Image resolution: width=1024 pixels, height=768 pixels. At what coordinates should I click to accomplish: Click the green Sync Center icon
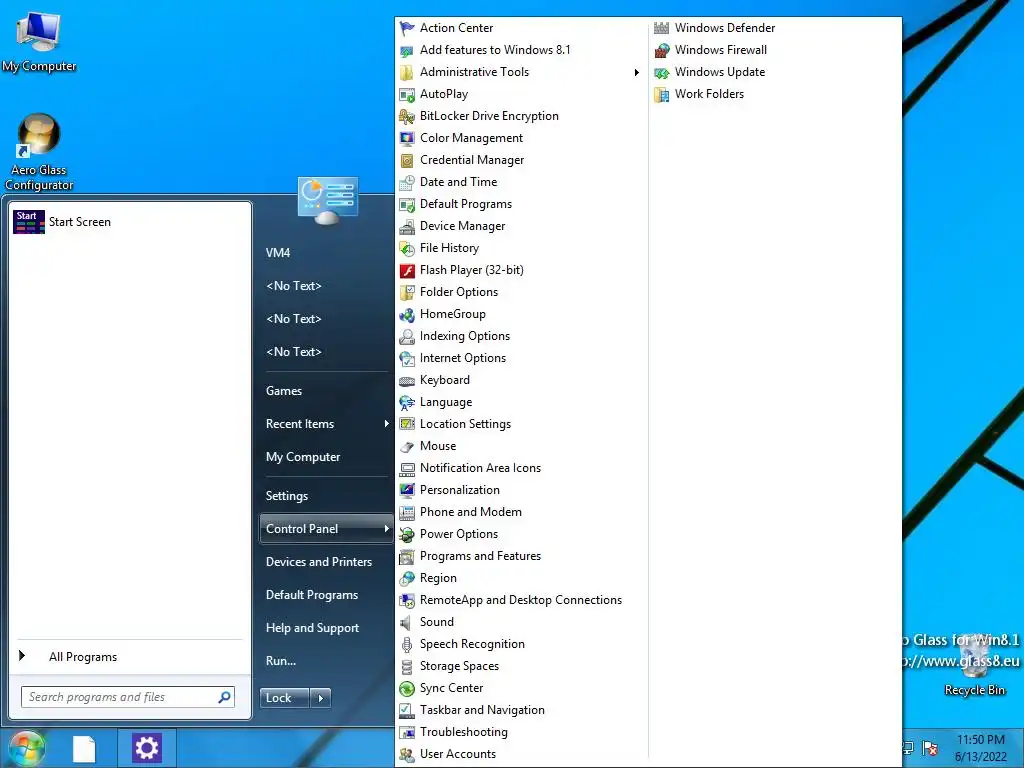tap(407, 688)
